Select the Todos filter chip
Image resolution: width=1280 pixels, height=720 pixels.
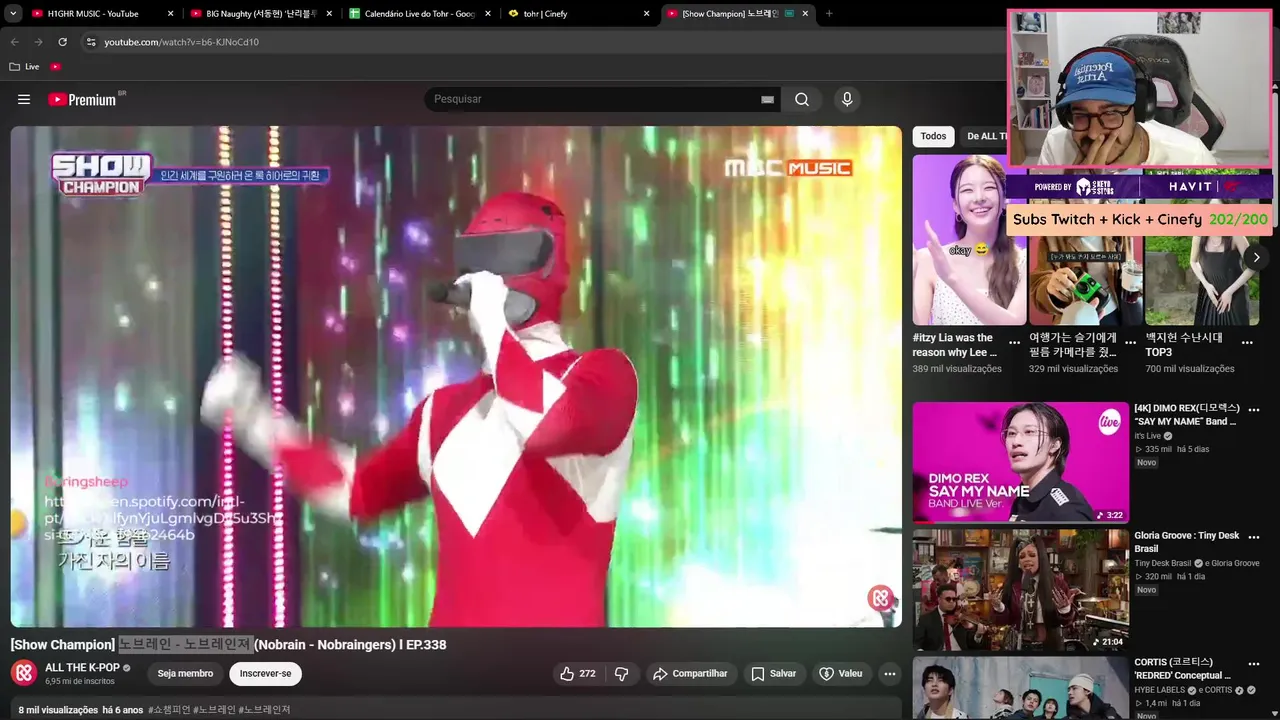click(933, 136)
